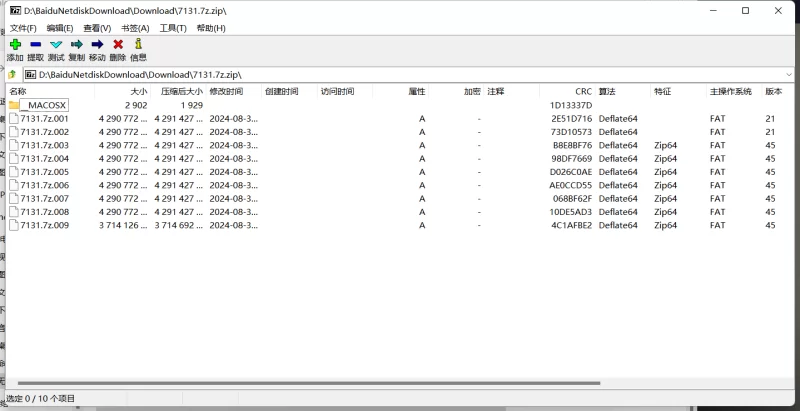800x411 pixels.
Task: Click CRC value 4C1AFBE2
Action: [571, 225]
